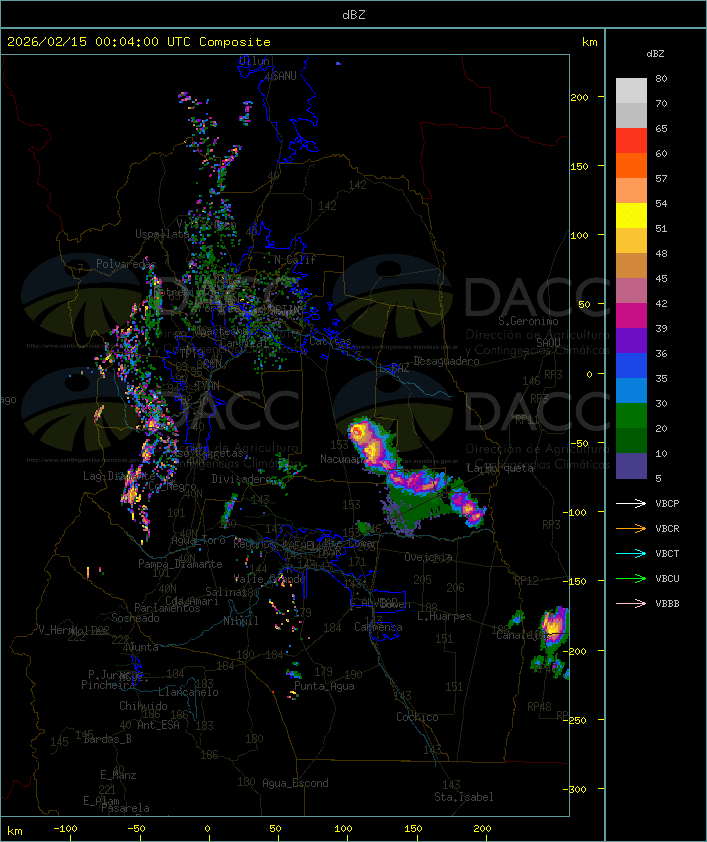Pick the red 60–65 dBZ swatch
Screen dimensions: 707x842
tap(631, 141)
